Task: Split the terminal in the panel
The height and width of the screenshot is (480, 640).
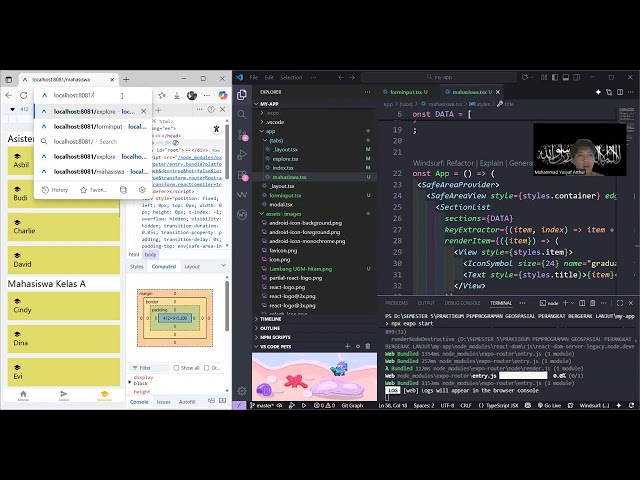Action: click(582, 303)
